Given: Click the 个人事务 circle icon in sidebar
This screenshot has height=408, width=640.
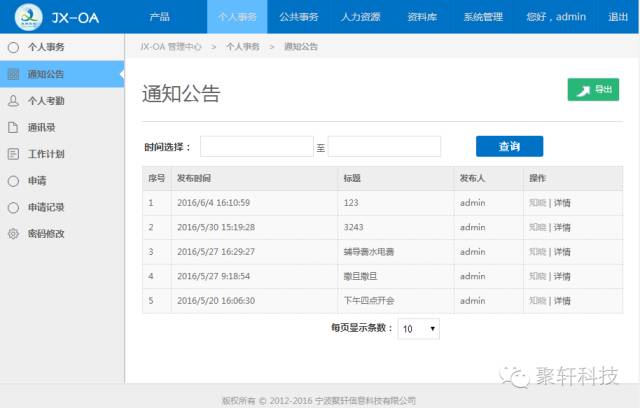Looking at the screenshot, I should [13, 47].
